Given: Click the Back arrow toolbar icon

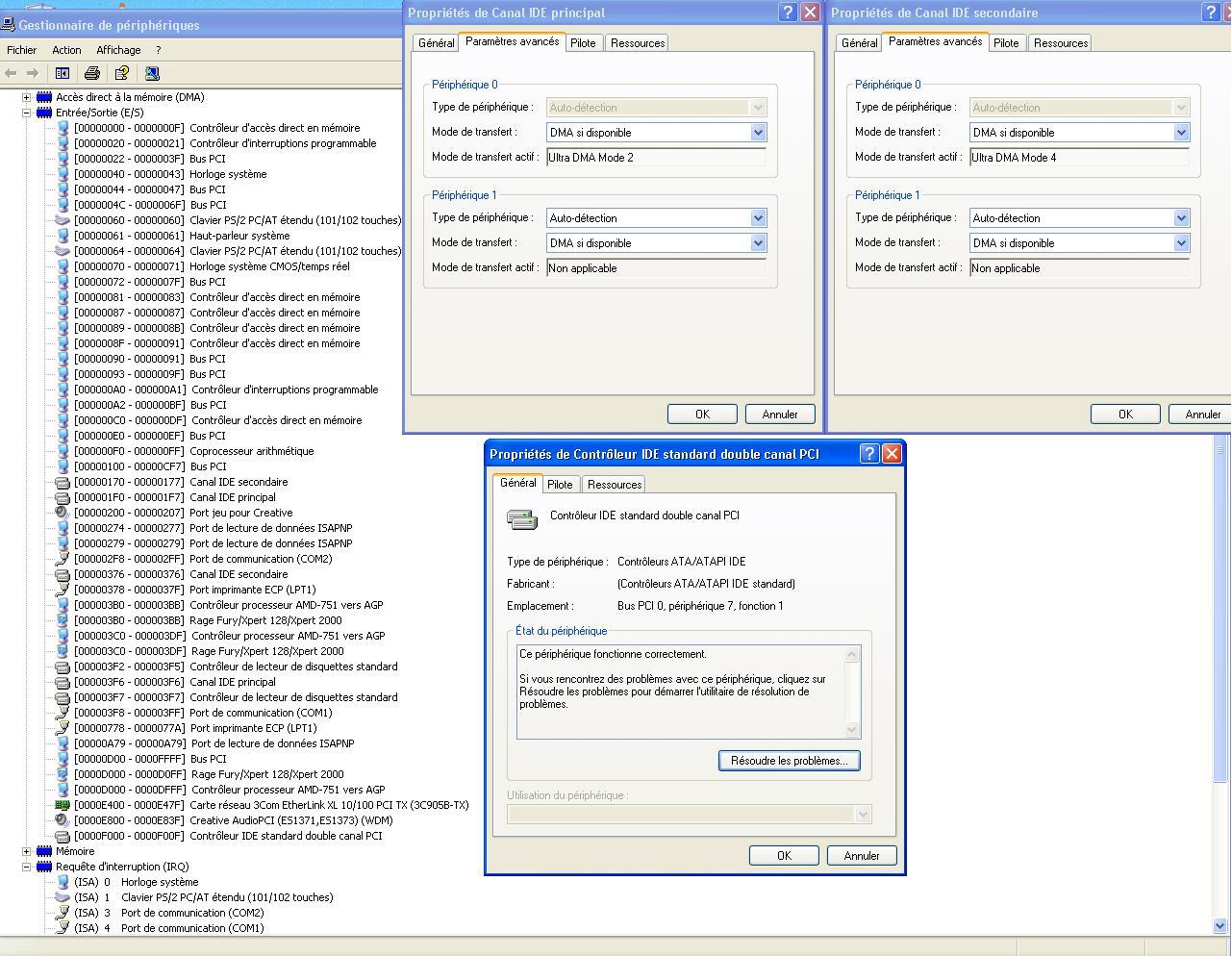Looking at the screenshot, I should pos(11,73).
